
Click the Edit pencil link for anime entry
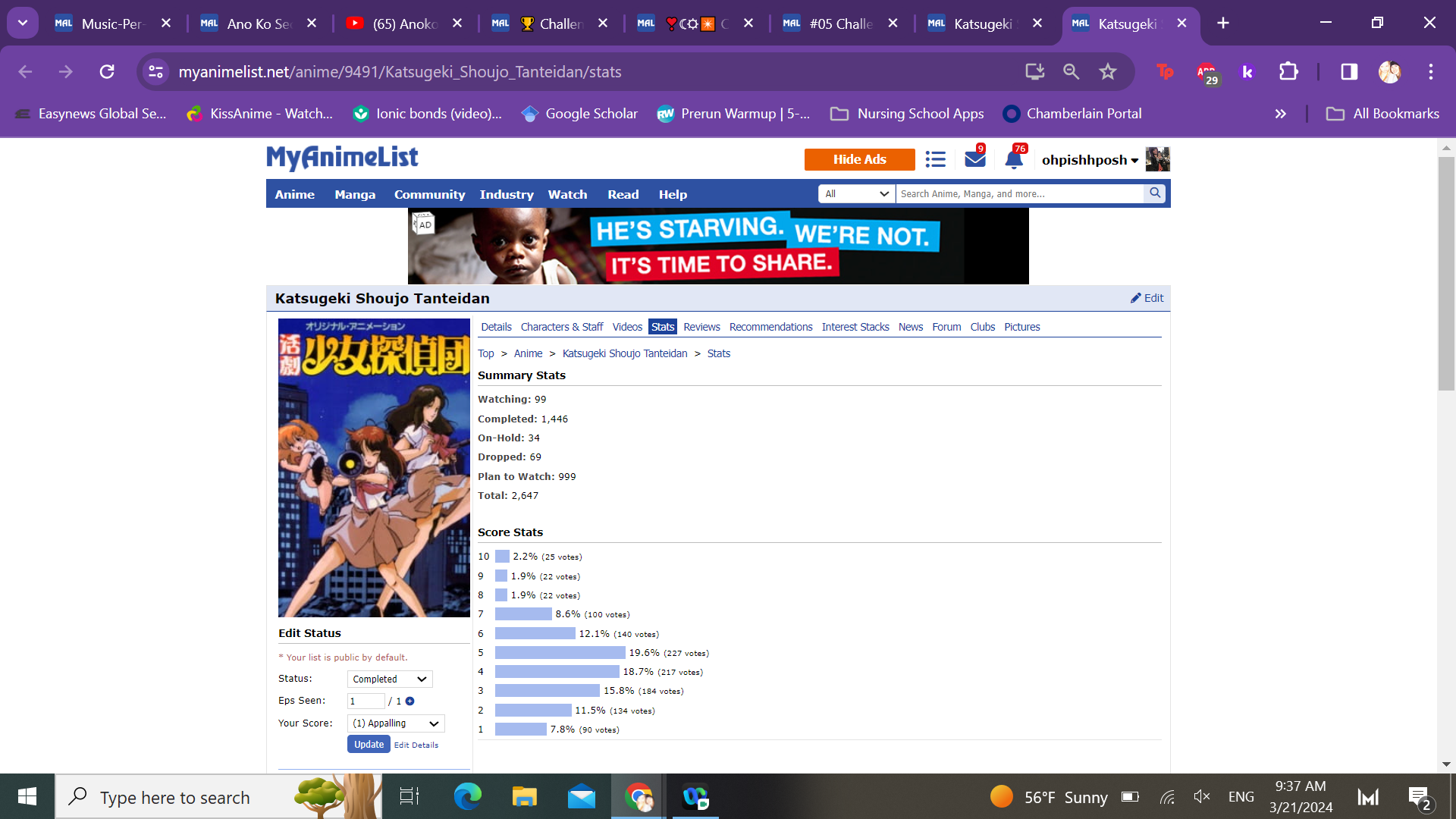pyautogui.click(x=1147, y=298)
